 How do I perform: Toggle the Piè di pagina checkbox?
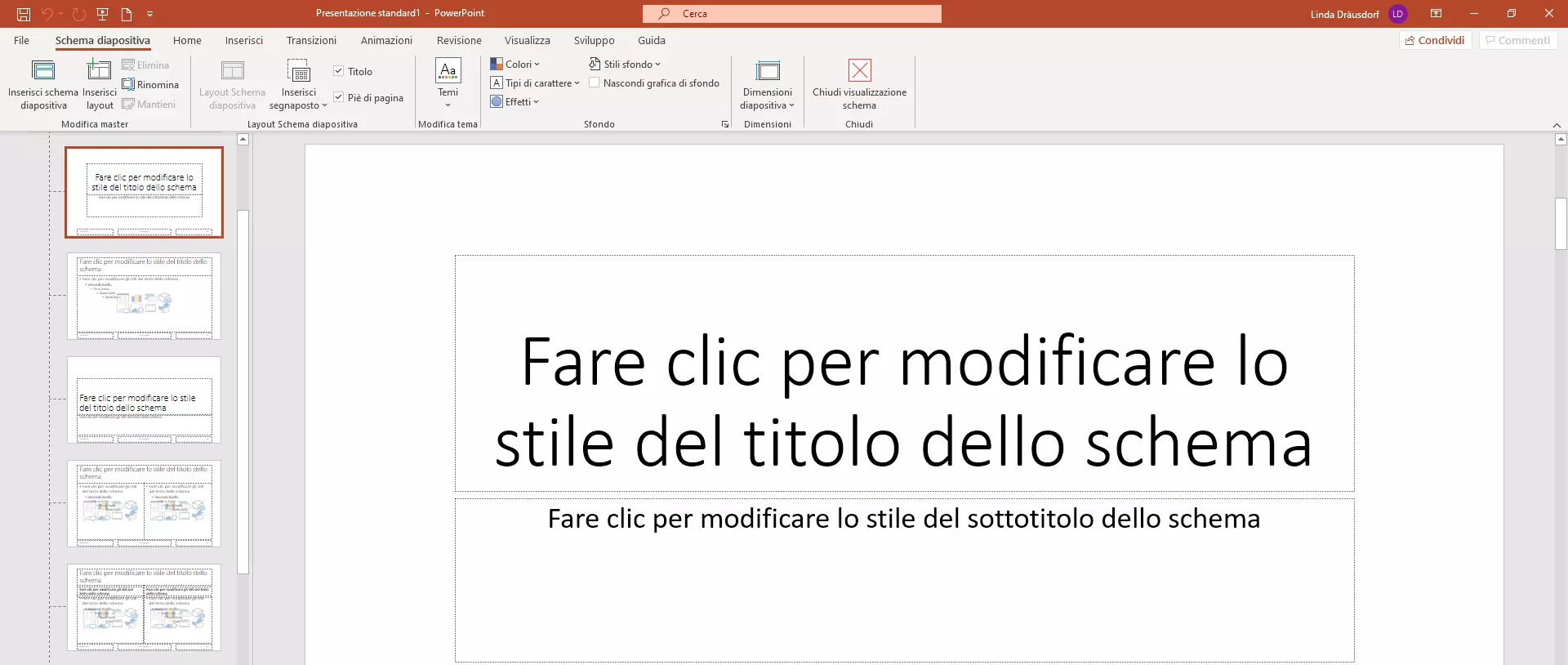pos(338,97)
